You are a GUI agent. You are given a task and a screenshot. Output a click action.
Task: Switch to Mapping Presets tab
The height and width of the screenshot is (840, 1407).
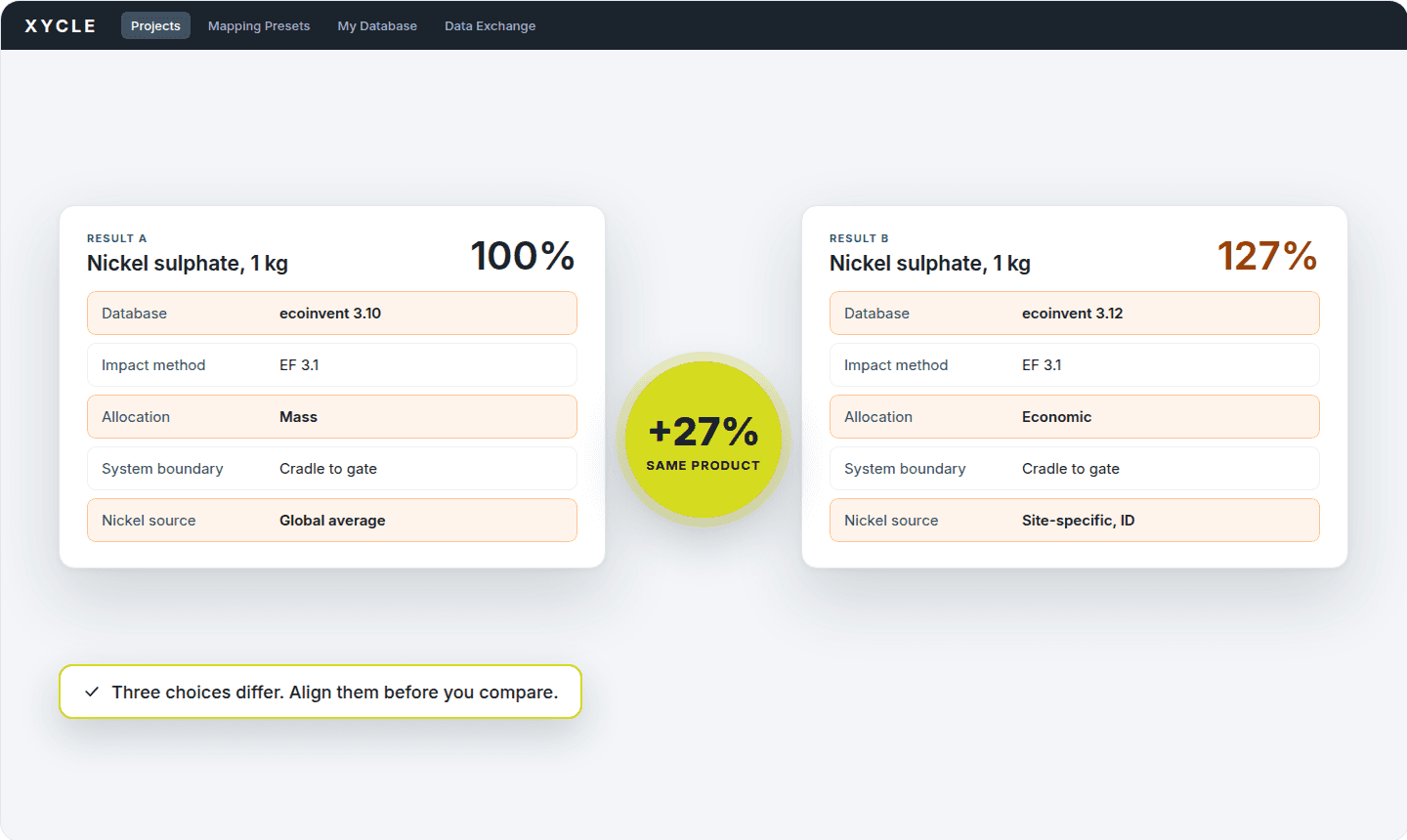259,26
